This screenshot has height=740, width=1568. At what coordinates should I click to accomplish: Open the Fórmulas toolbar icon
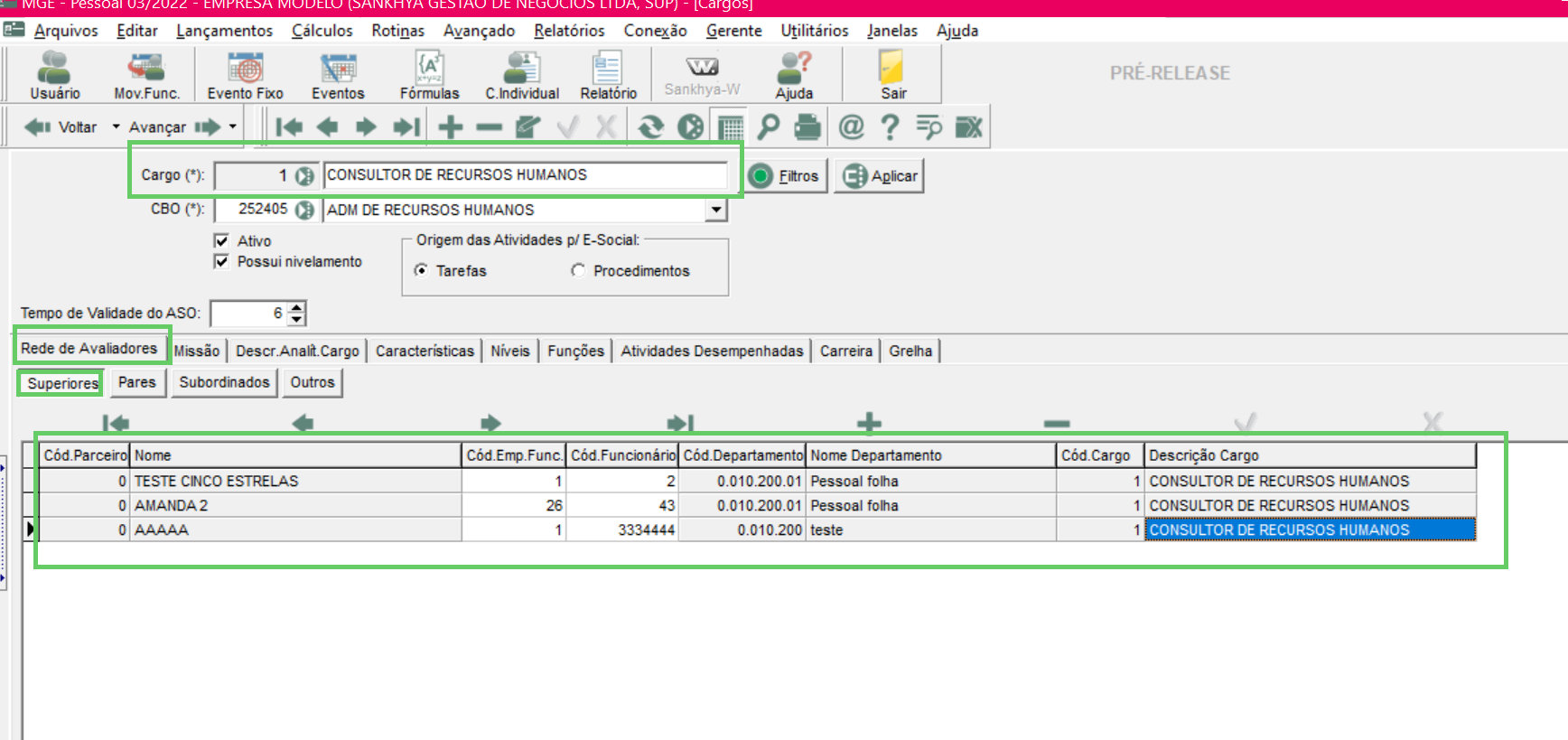429,74
